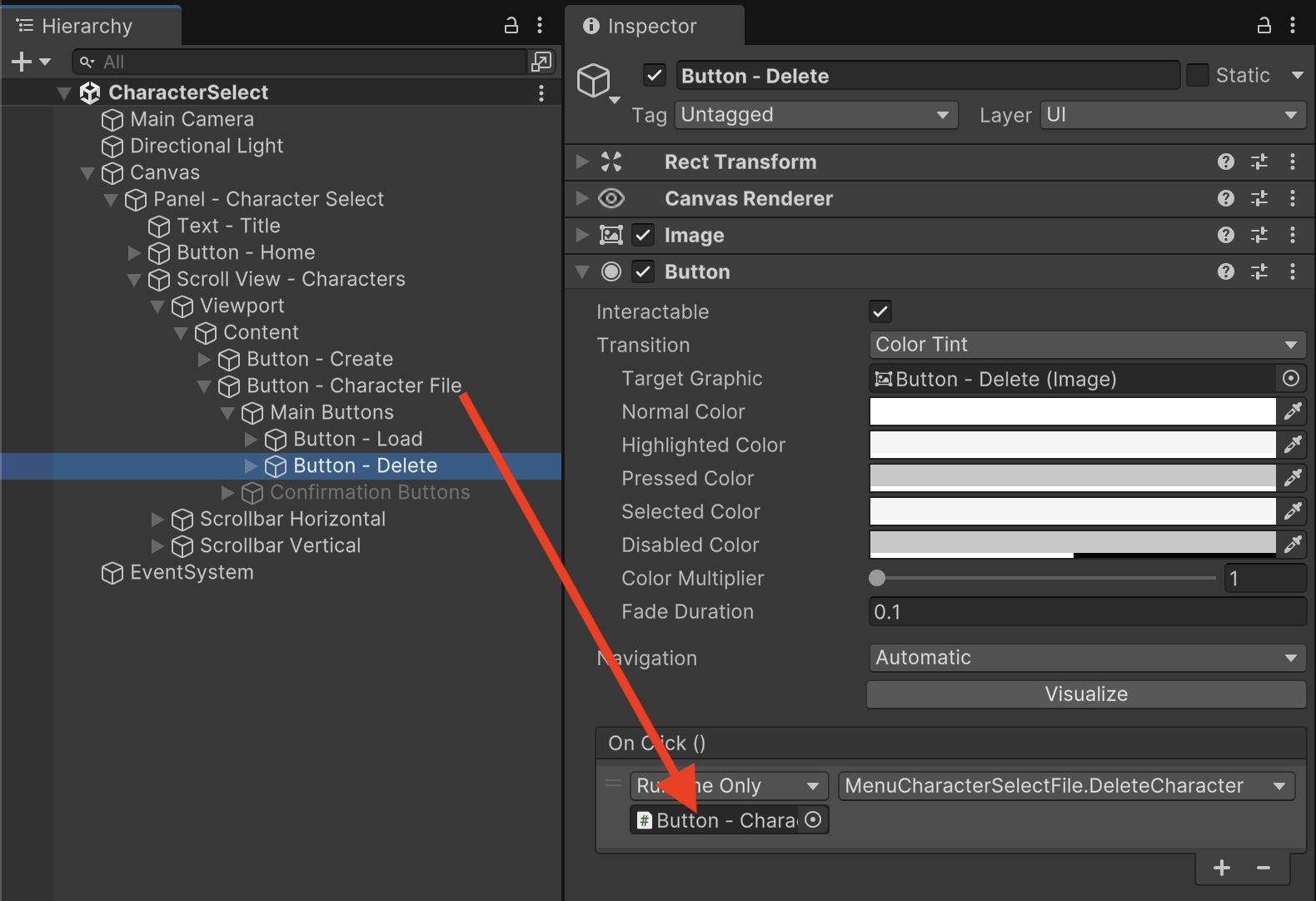This screenshot has width=1316, height=901.
Task: Disable the Image component checkbox
Action: (643, 236)
